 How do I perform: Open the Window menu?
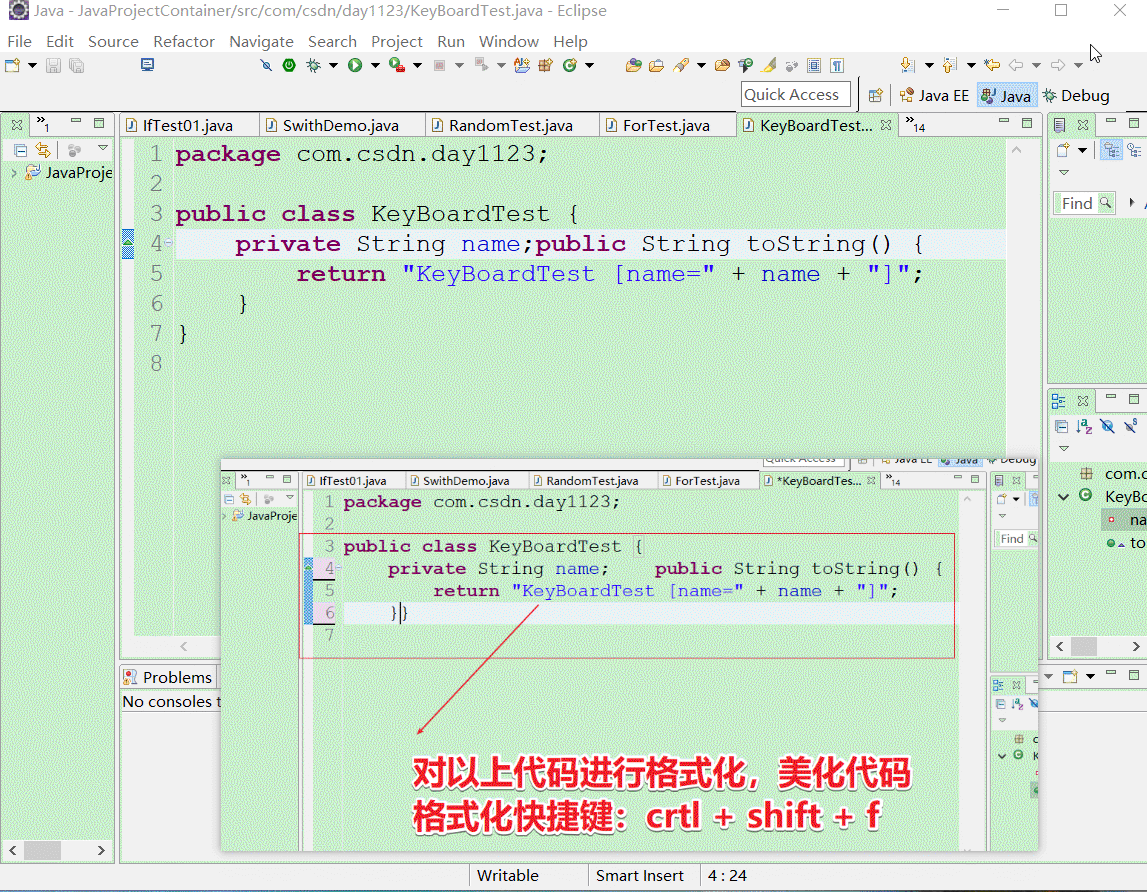pos(508,42)
